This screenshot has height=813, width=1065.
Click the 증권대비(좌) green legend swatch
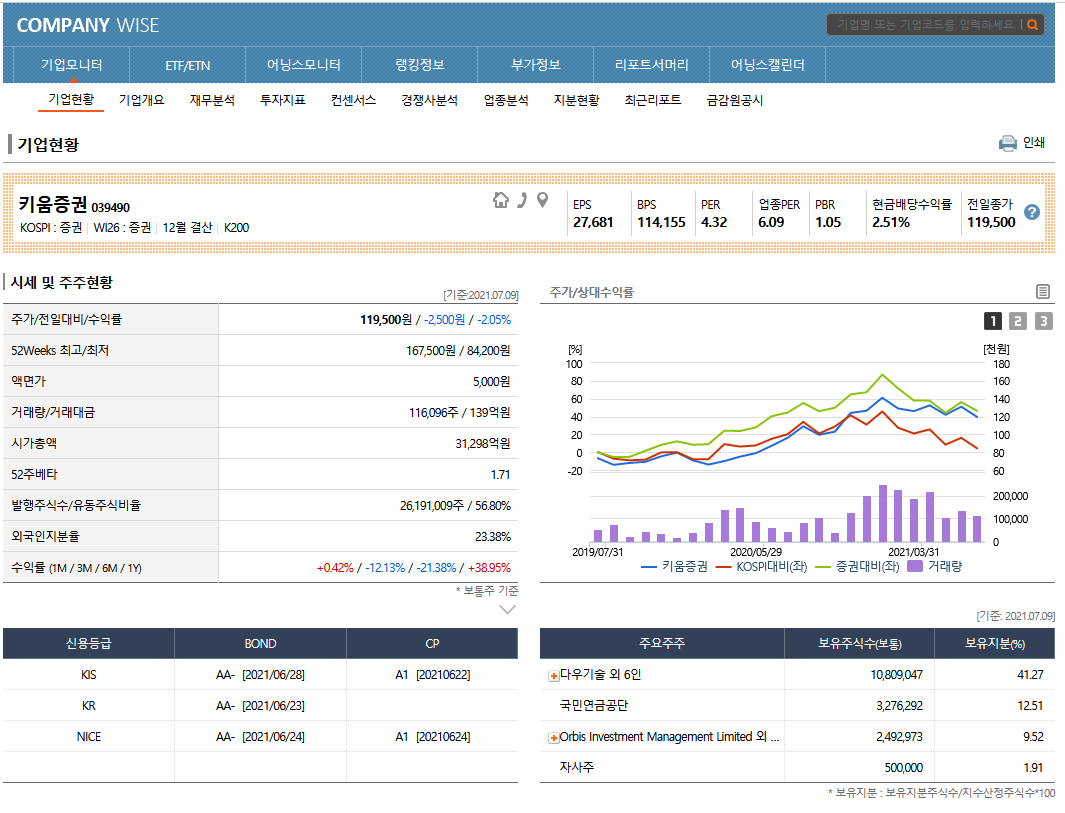click(x=823, y=566)
